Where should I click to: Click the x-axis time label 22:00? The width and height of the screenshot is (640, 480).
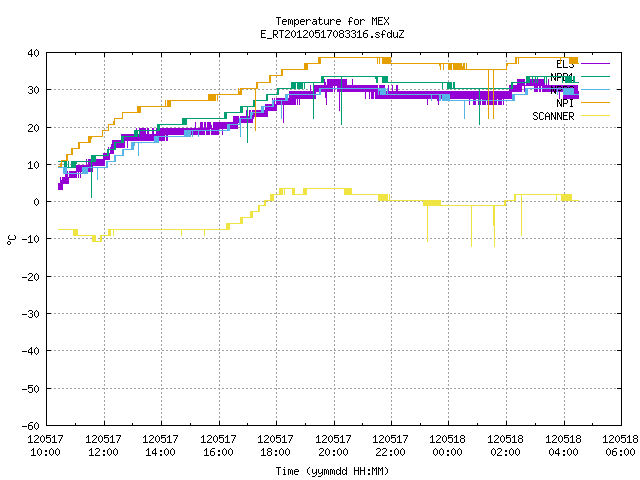tap(391, 452)
